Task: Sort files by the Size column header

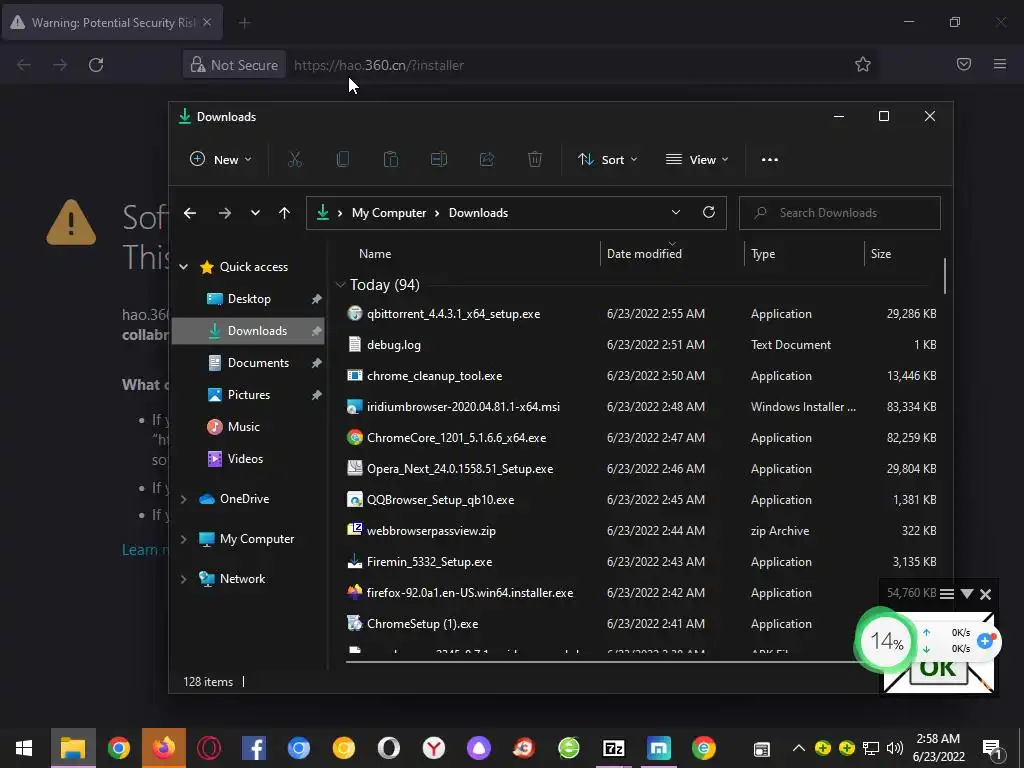Action: [x=880, y=254]
